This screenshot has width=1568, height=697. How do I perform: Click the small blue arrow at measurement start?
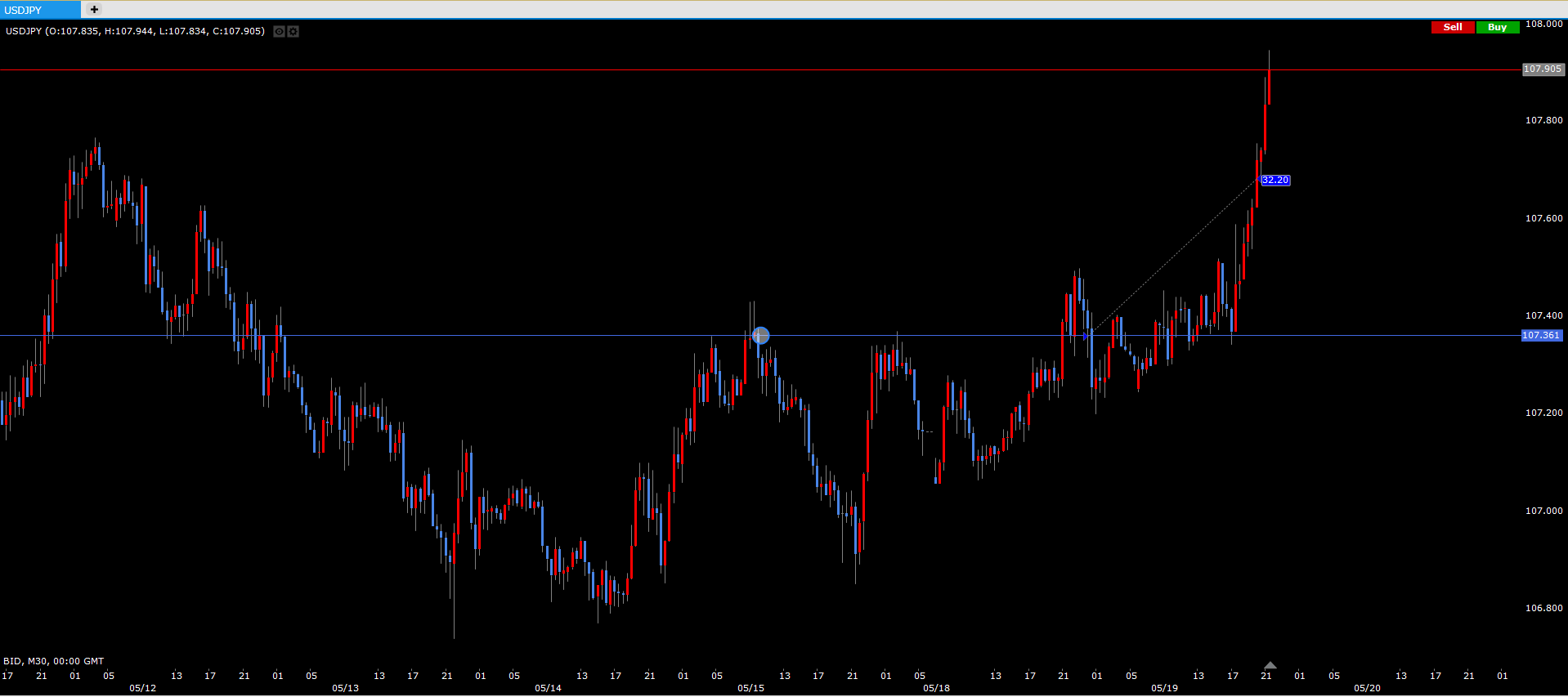(x=1086, y=336)
